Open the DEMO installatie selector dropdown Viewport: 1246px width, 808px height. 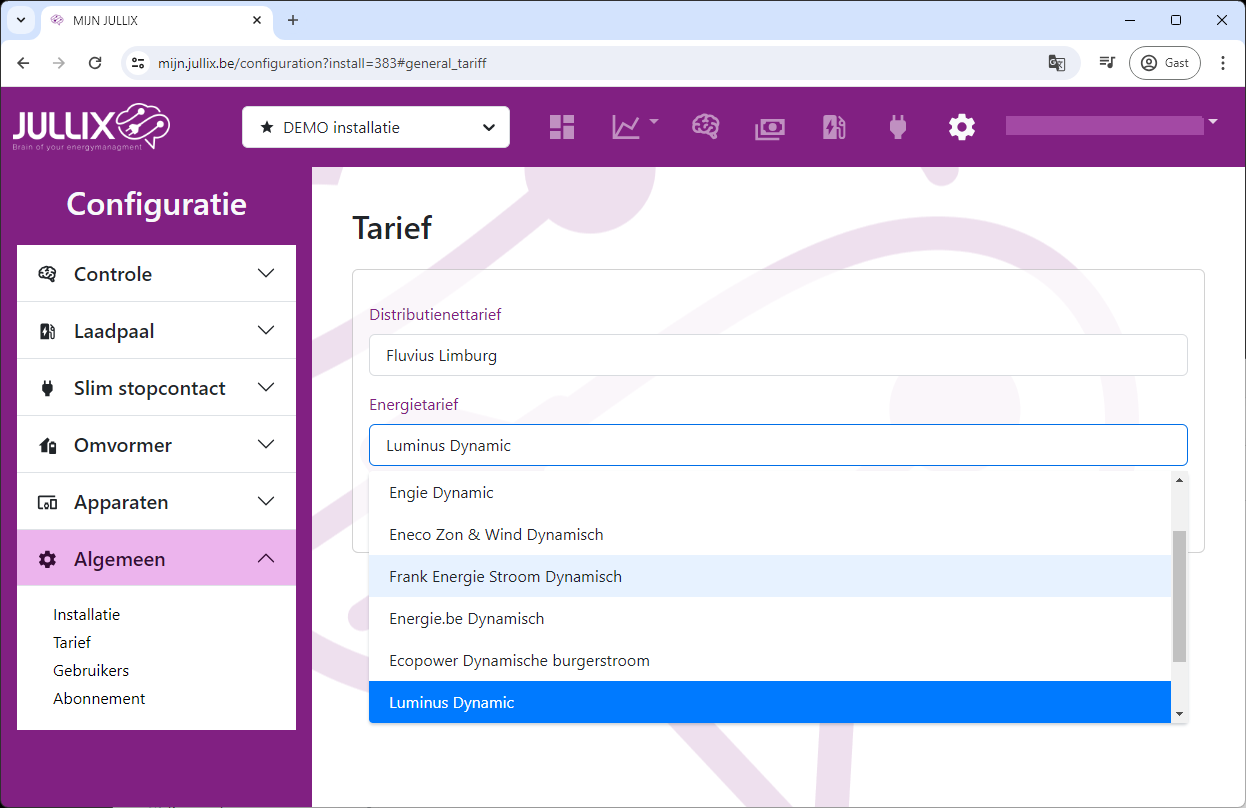pyautogui.click(x=376, y=127)
